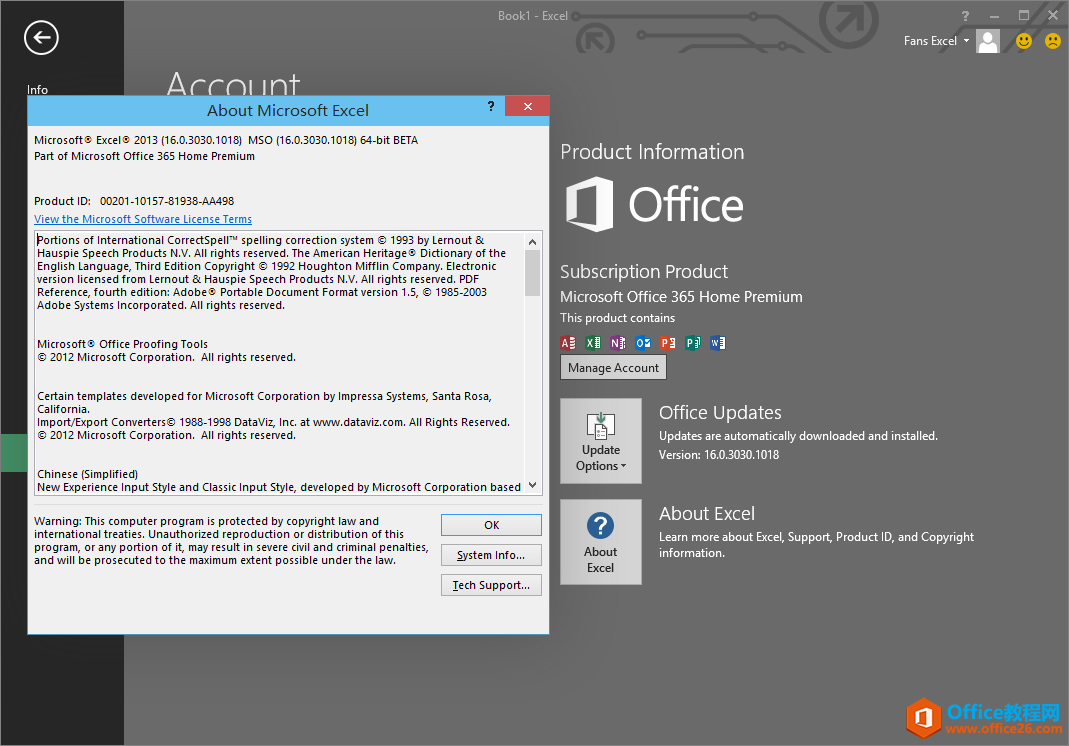Click the user profile picture
Screen dimensions: 1069x746
point(988,41)
